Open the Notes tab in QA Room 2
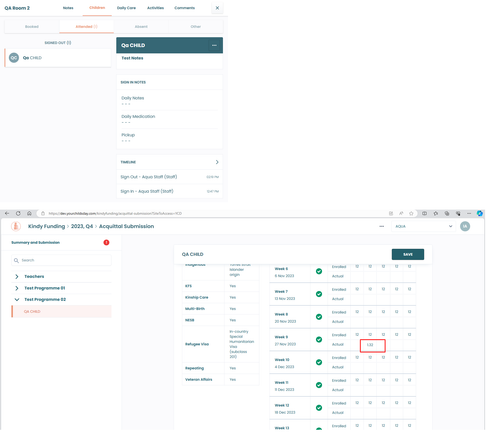500x444 pixels. click(x=68, y=8)
